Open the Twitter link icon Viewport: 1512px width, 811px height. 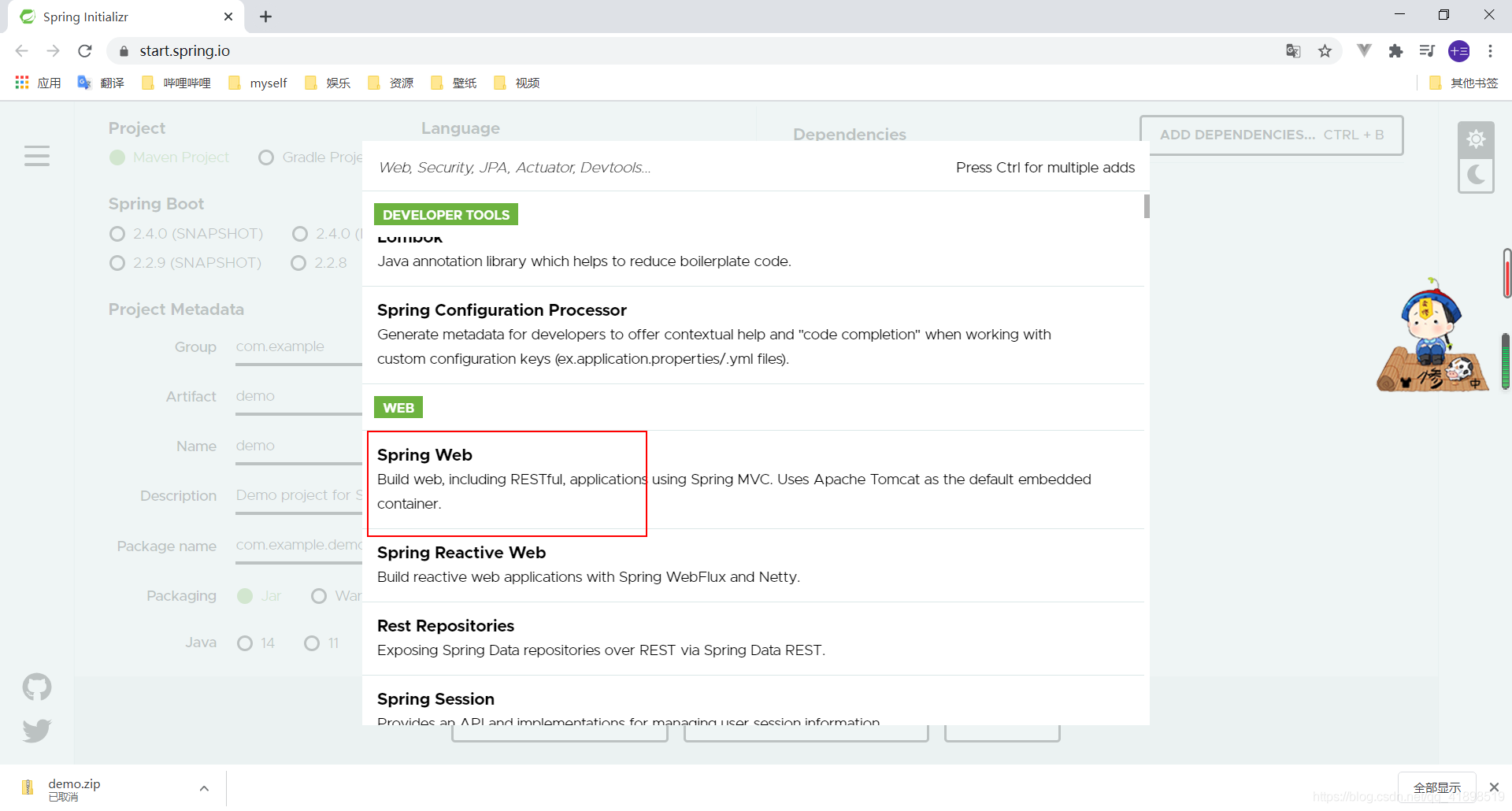pos(37,731)
